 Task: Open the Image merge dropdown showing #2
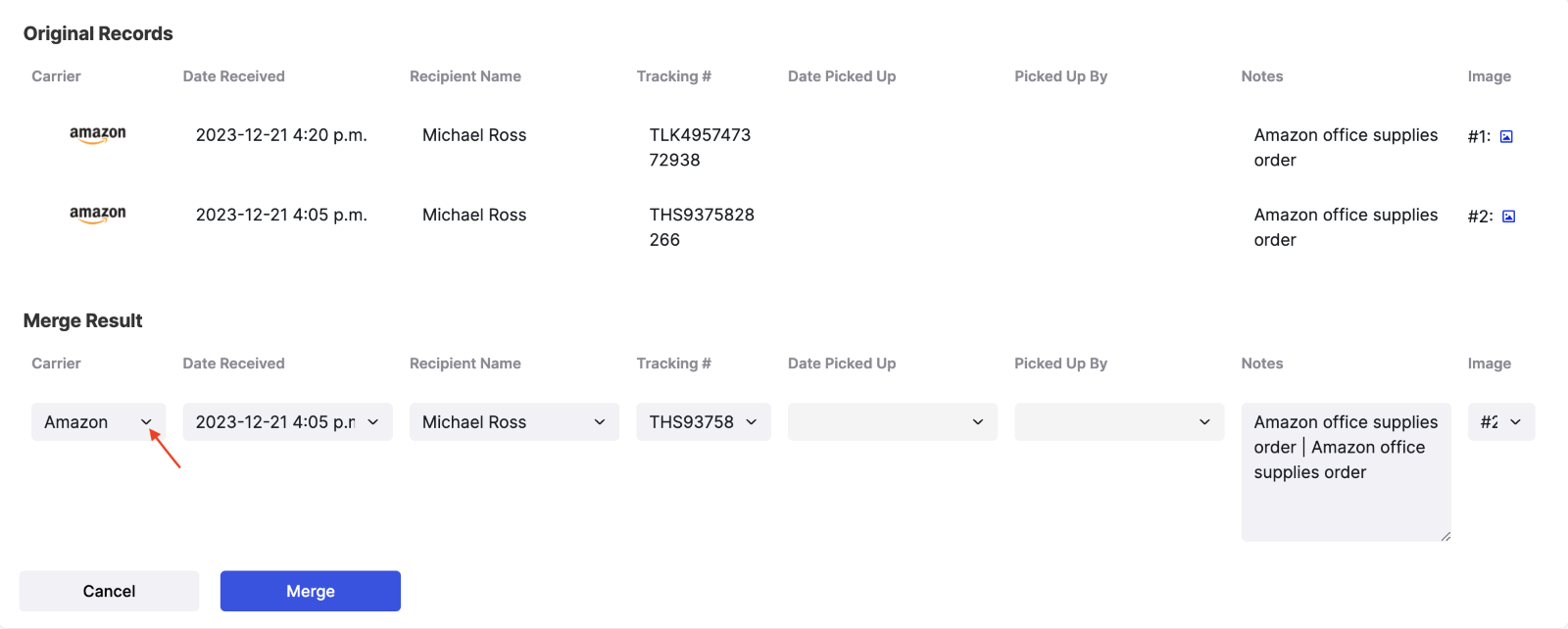[x=1501, y=422]
